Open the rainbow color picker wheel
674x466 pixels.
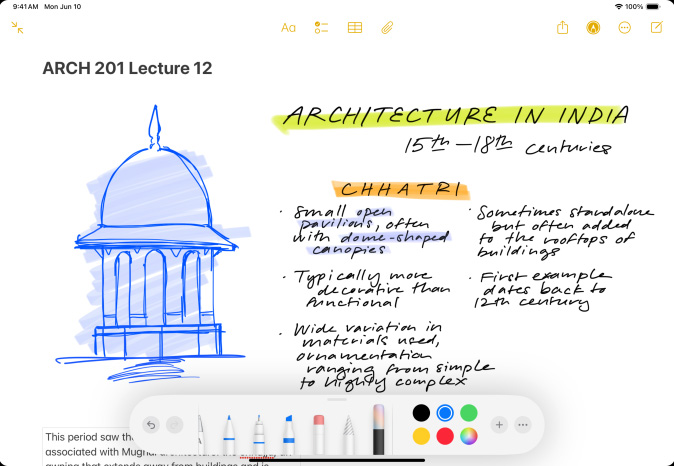(x=469, y=436)
